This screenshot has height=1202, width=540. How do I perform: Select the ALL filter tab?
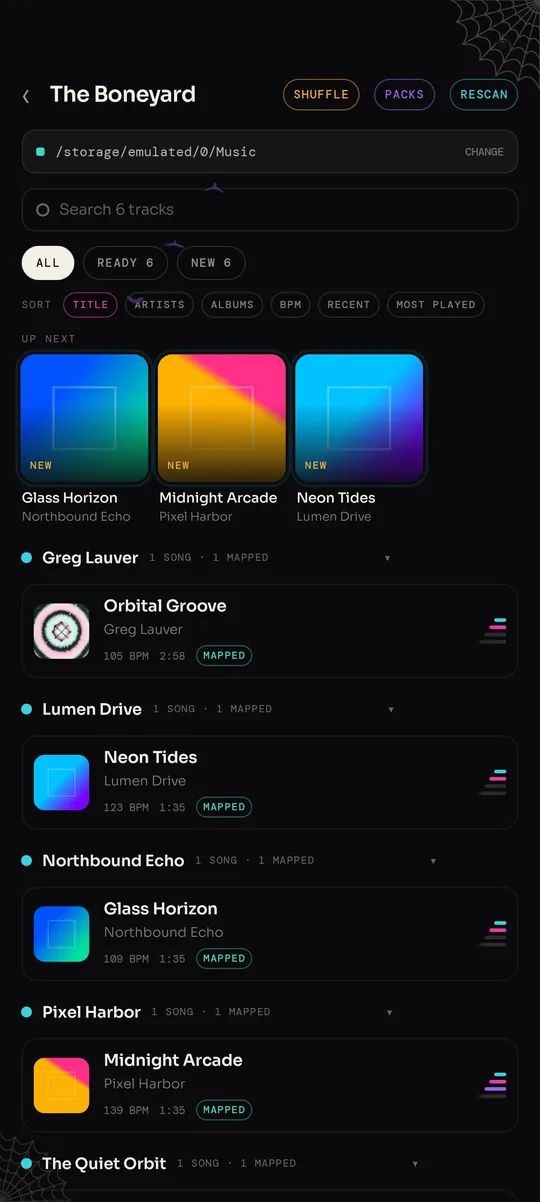point(48,263)
